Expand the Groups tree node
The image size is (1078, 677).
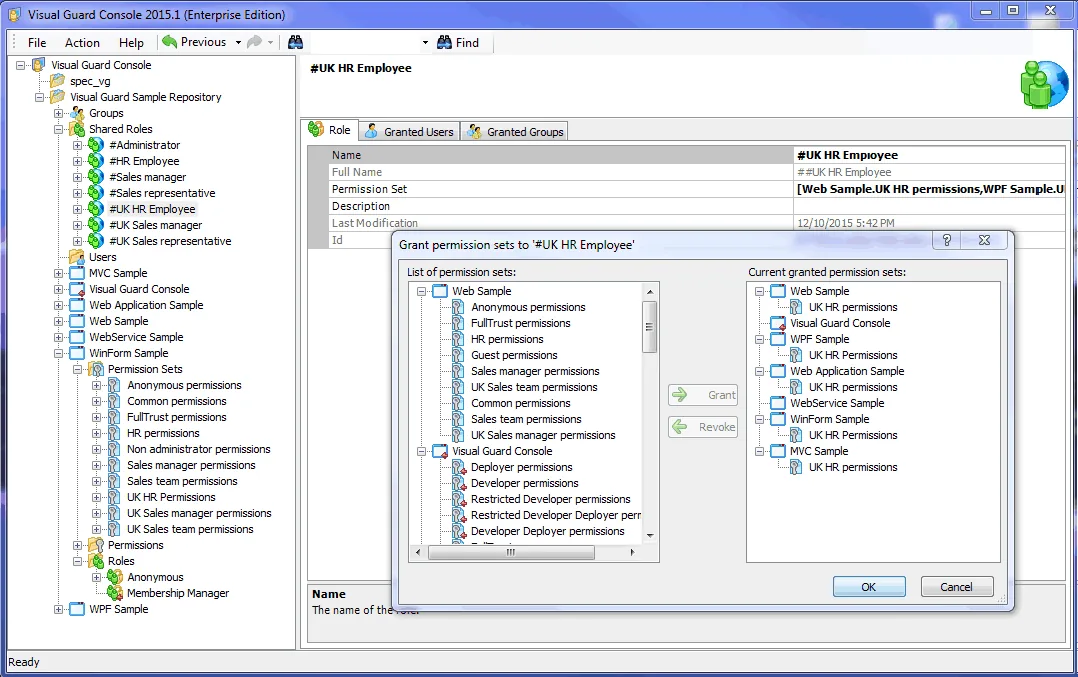[58, 113]
